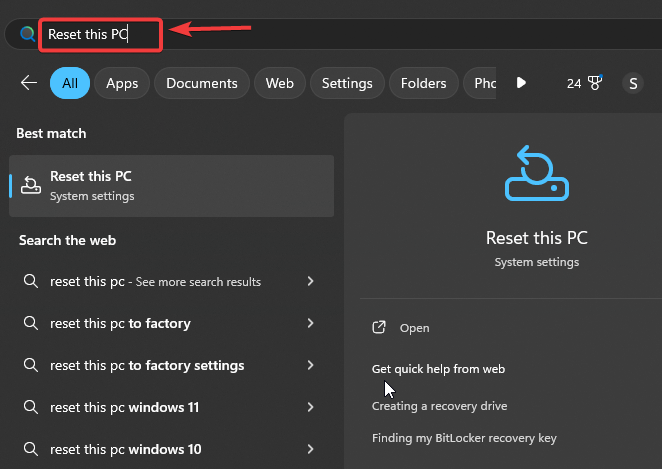Go back using the left arrow
Image resolution: width=662 pixels, height=469 pixels.
pyautogui.click(x=29, y=83)
